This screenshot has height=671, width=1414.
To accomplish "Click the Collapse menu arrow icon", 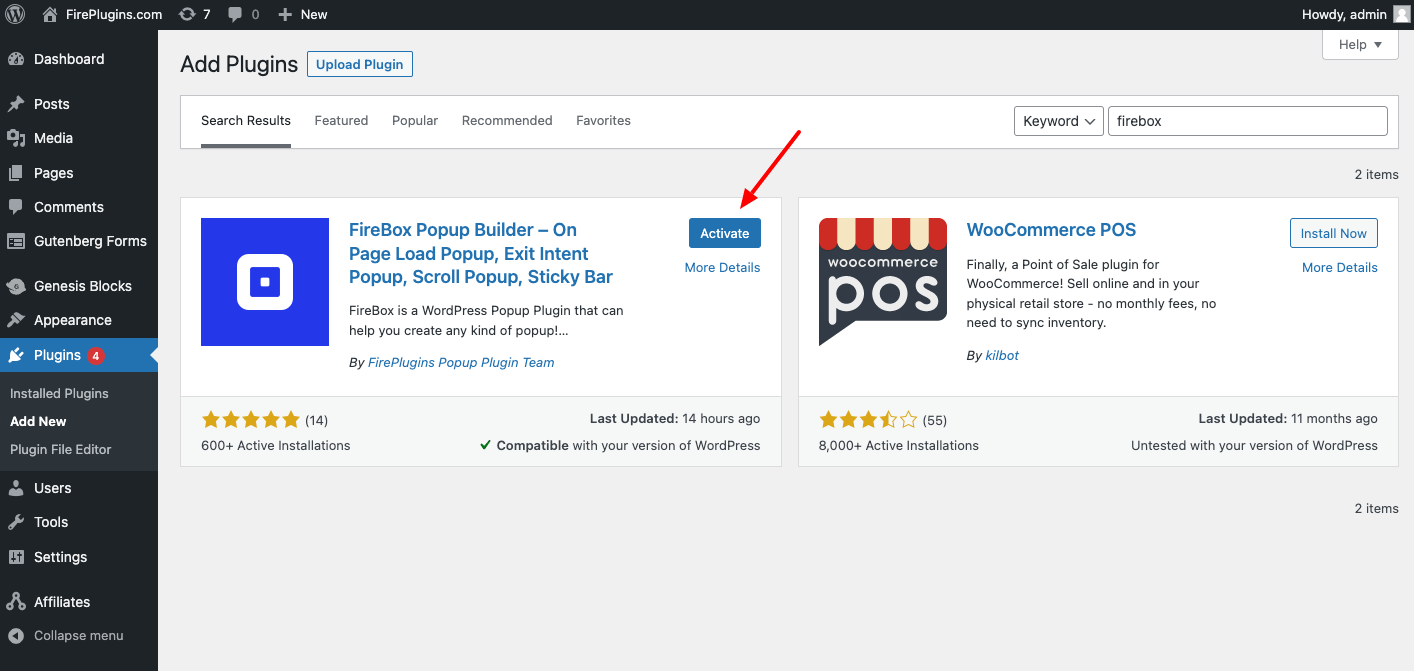I will click(16, 636).
